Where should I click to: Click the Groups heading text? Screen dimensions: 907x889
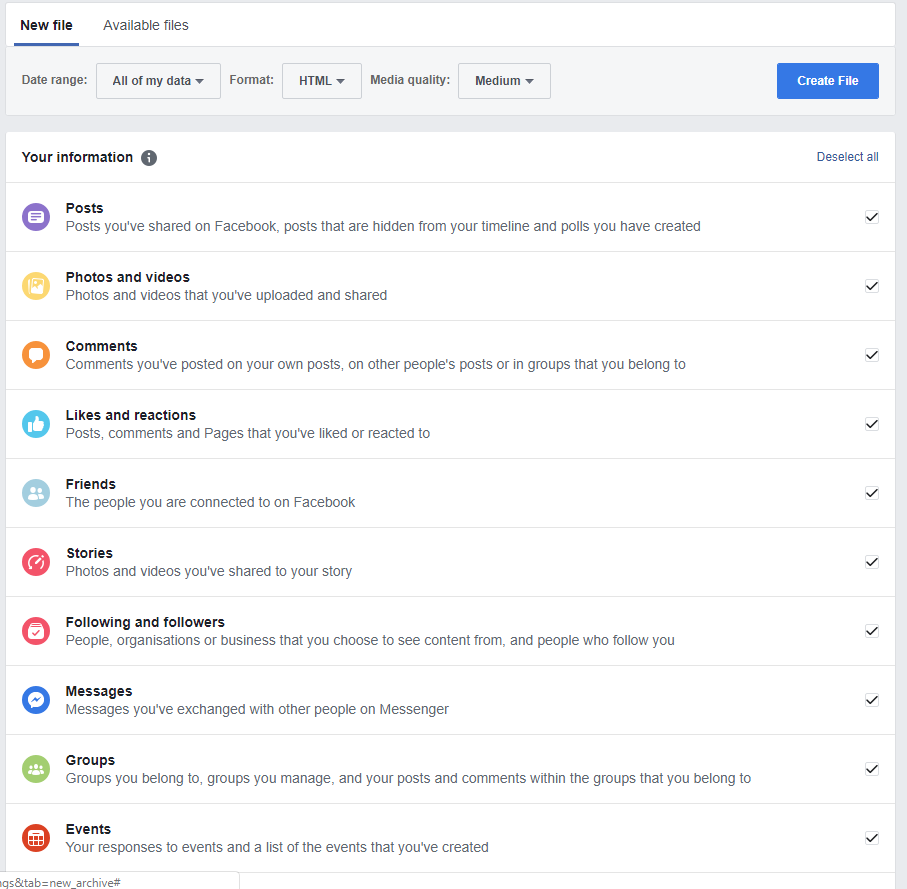(x=90, y=760)
